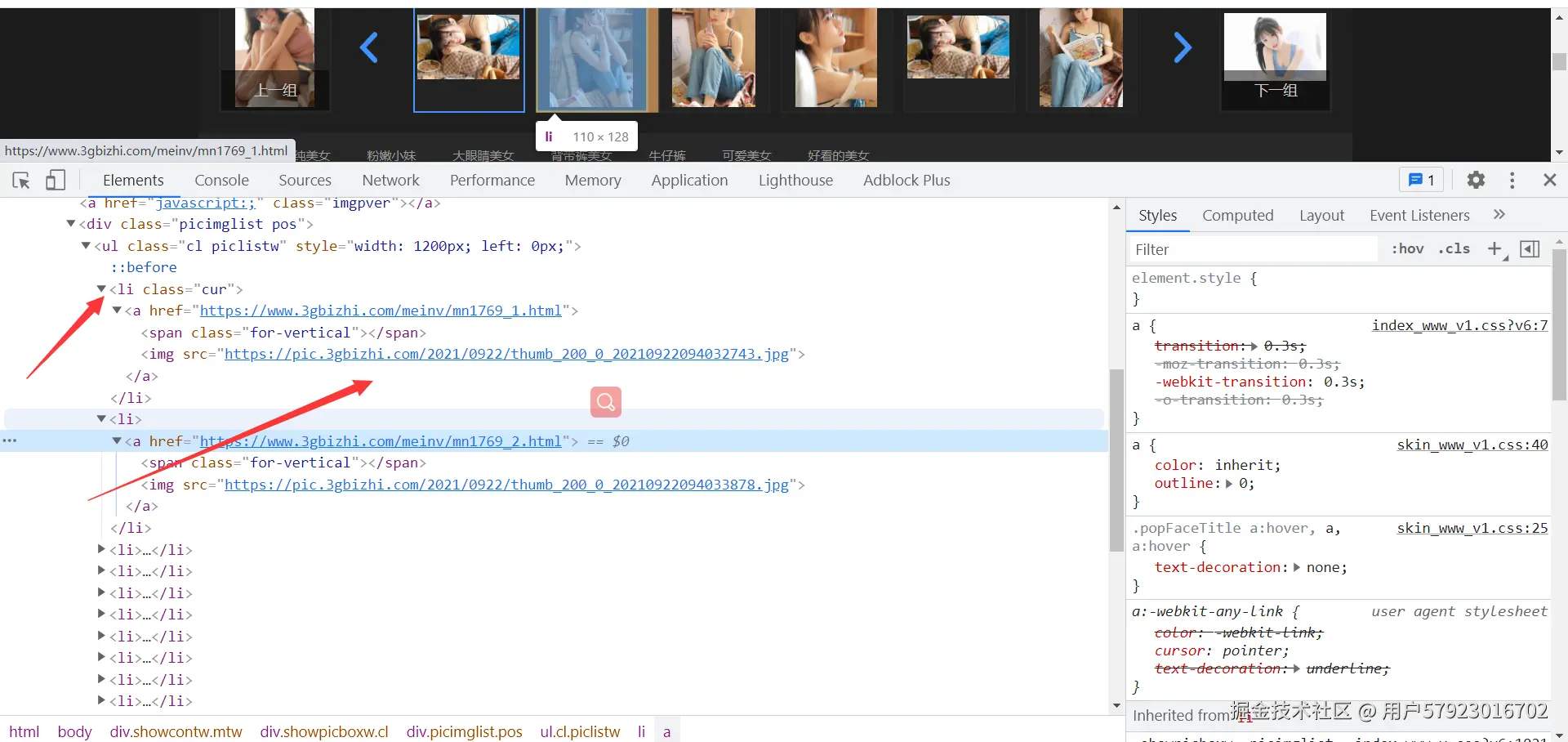Select ul.cl.piclistw breadcrumb
This screenshot has width=1568, height=742.
click(580, 731)
